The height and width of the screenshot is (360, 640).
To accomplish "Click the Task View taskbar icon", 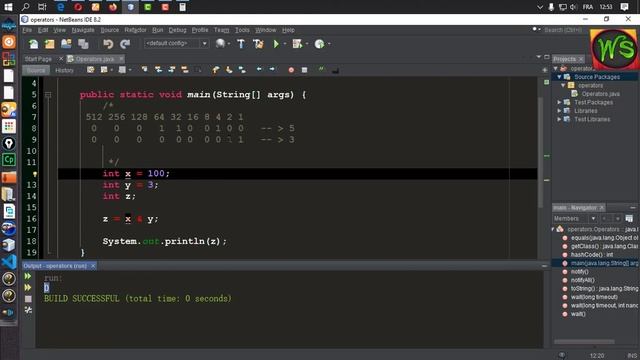I will (42, 7).
